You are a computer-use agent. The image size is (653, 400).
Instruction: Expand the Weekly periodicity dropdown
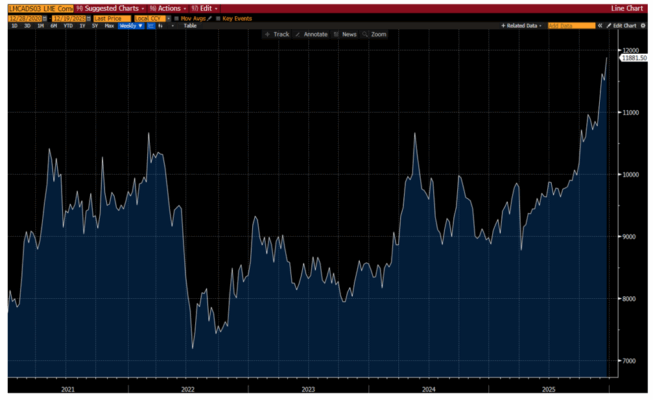[x=131, y=26]
